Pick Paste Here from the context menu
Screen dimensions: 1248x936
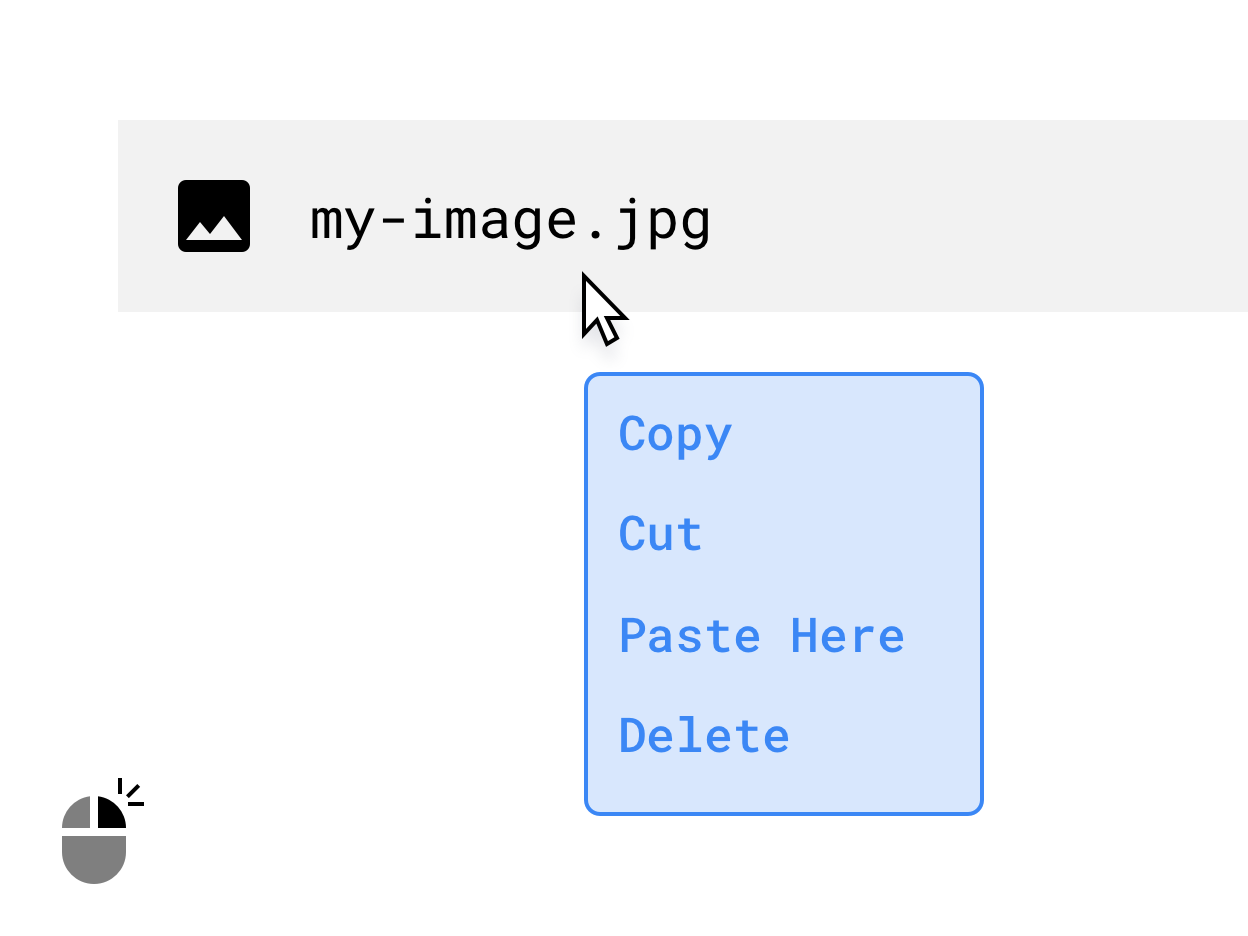point(761,636)
